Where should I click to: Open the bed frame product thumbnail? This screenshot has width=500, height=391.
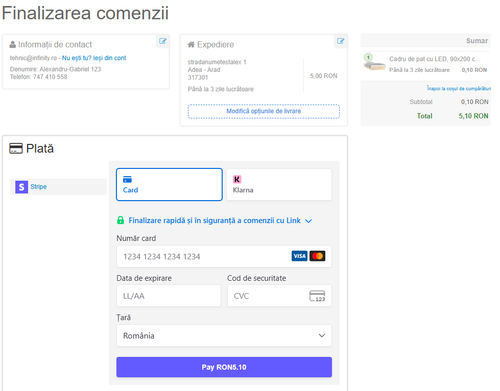coord(374,62)
